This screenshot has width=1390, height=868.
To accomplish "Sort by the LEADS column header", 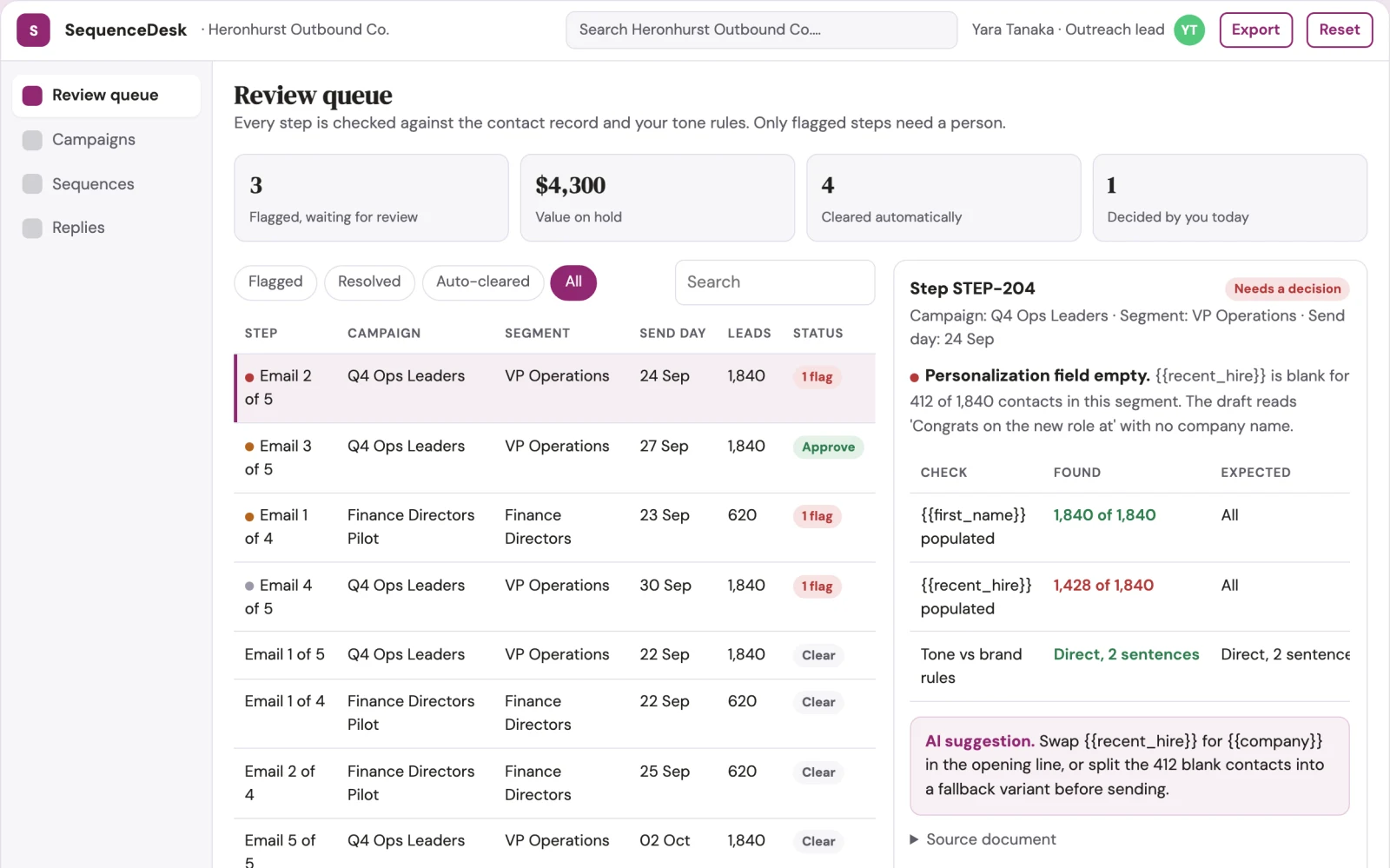I will click(x=749, y=334).
